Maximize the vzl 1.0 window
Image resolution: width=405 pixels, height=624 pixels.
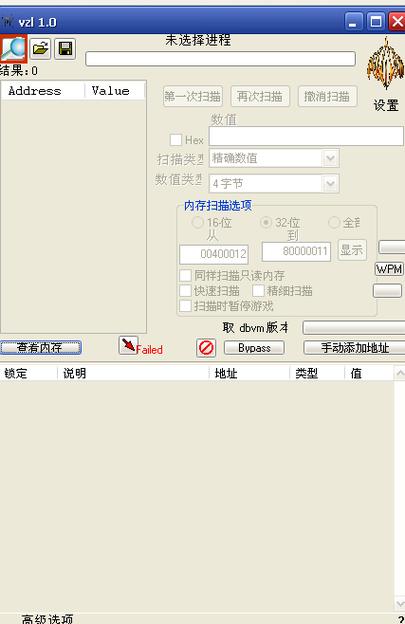[376, 21]
